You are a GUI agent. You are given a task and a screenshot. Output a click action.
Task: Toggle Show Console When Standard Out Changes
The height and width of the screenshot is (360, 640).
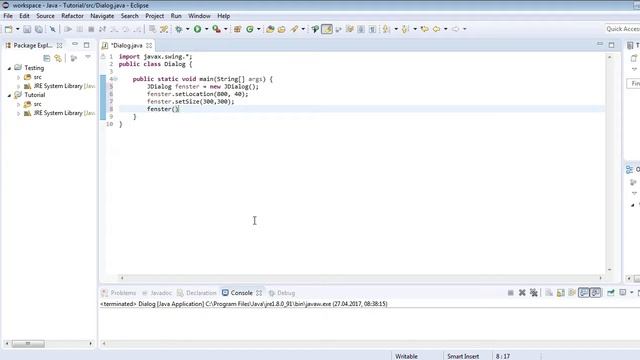coord(584,293)
